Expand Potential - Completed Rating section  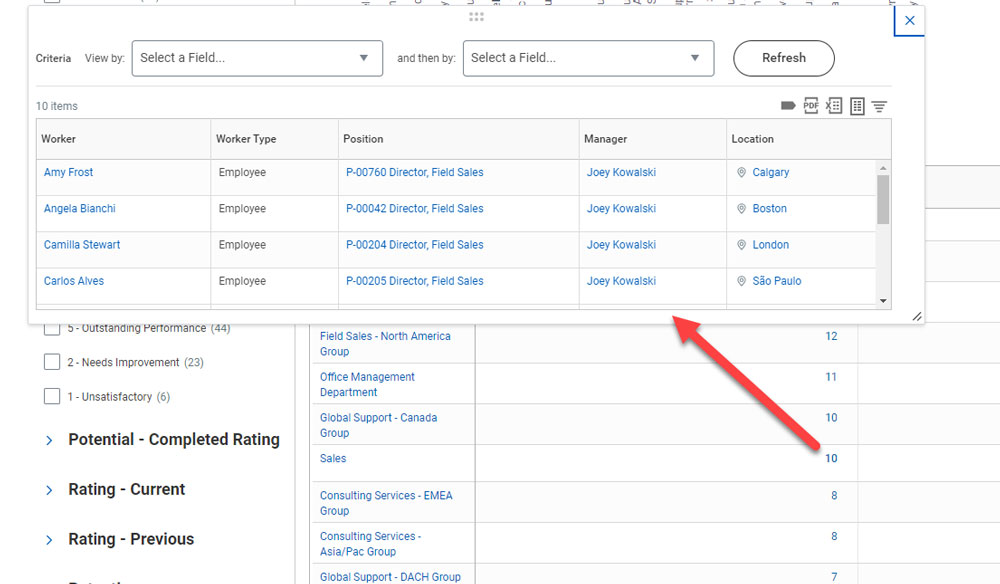tap(49, 440)
